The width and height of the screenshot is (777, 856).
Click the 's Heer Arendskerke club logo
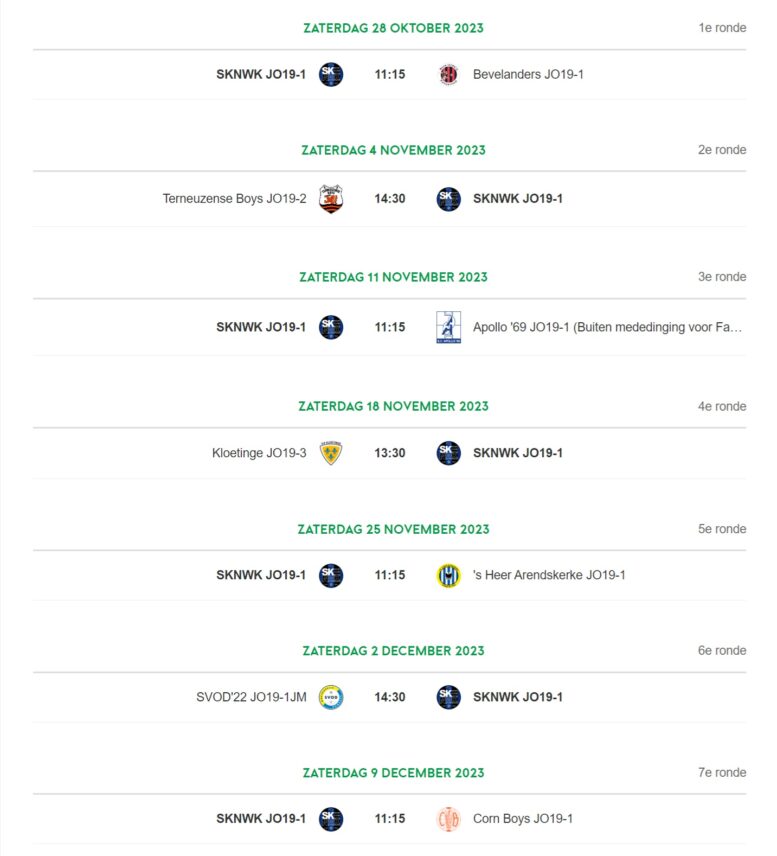pyautogui.click(x=448, y=575)
